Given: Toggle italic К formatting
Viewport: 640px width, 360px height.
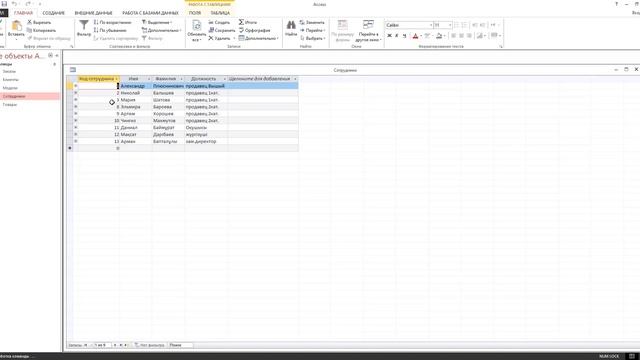Looking at the screenshot, I should 397,36.
